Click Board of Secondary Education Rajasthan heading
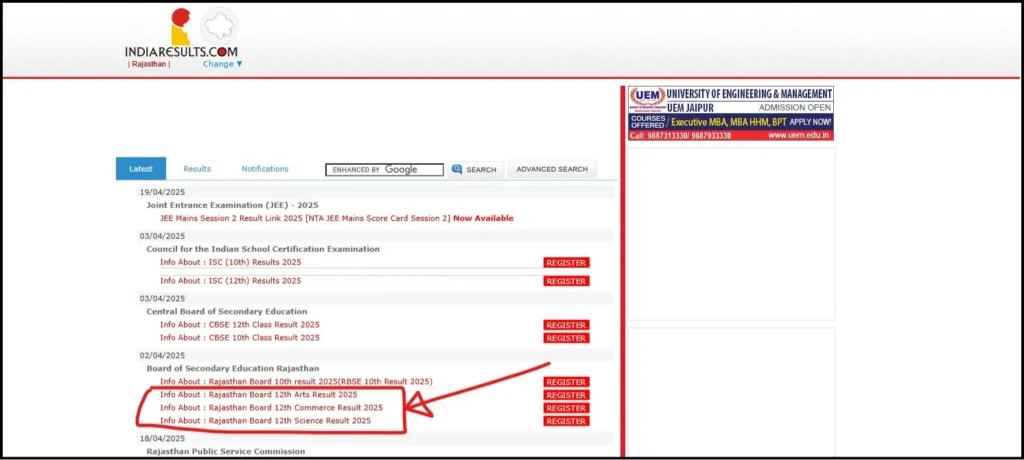 232,368
